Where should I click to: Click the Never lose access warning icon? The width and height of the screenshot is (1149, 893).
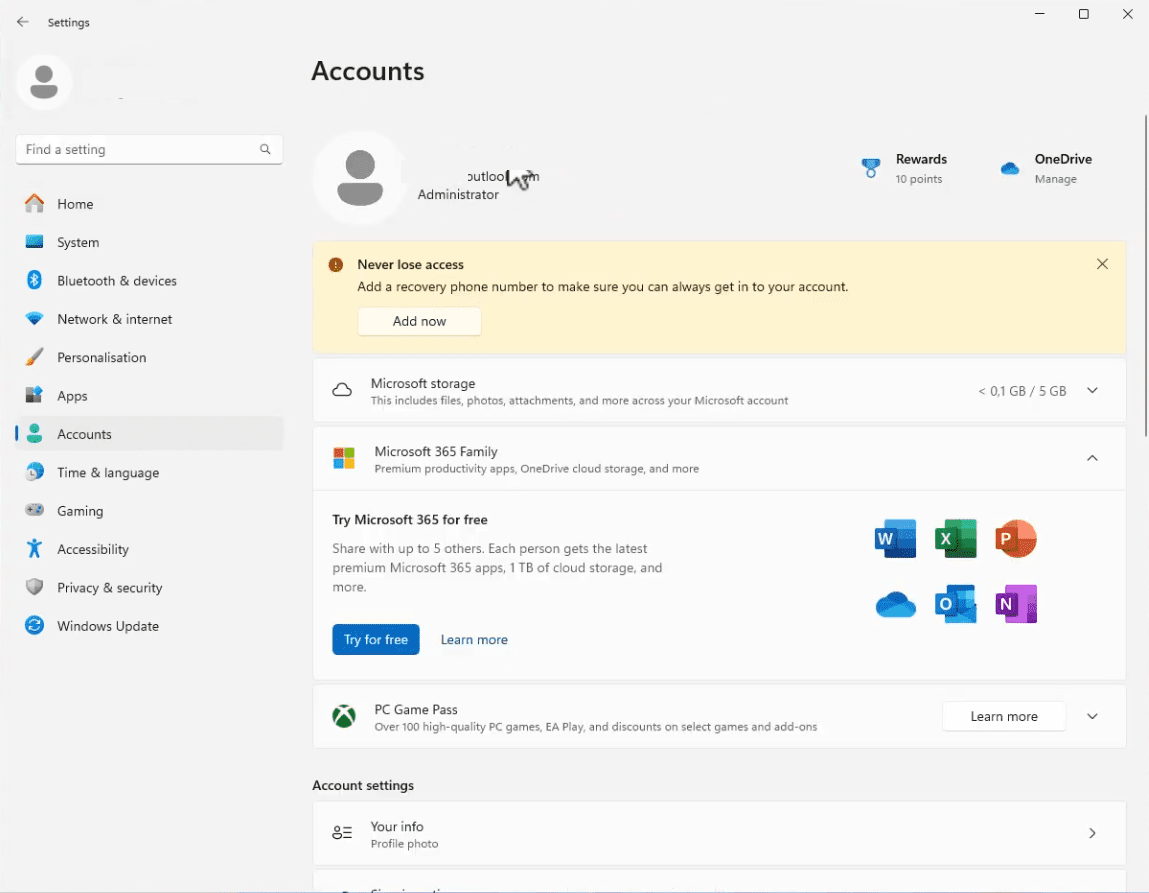tap(336, 264)
